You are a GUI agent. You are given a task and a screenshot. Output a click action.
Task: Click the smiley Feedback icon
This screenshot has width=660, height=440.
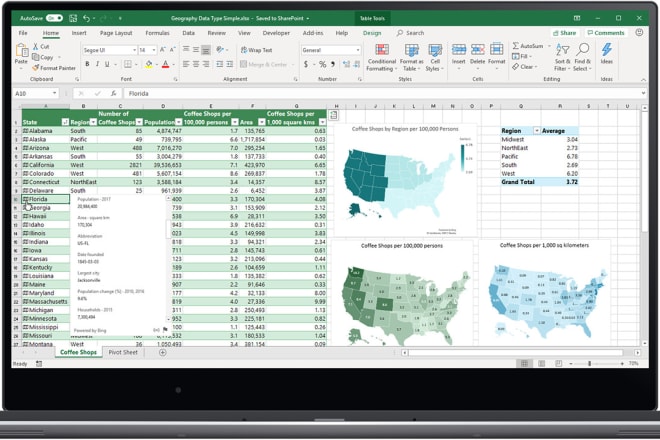click(639, 32)
